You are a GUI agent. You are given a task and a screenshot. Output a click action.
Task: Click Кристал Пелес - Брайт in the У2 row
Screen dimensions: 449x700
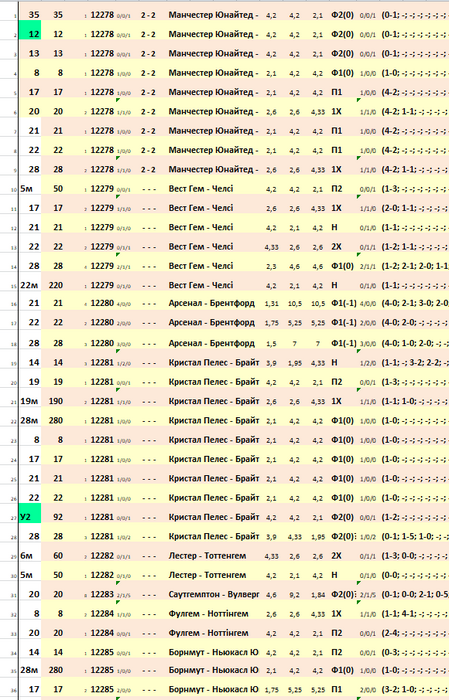(213, 517)
